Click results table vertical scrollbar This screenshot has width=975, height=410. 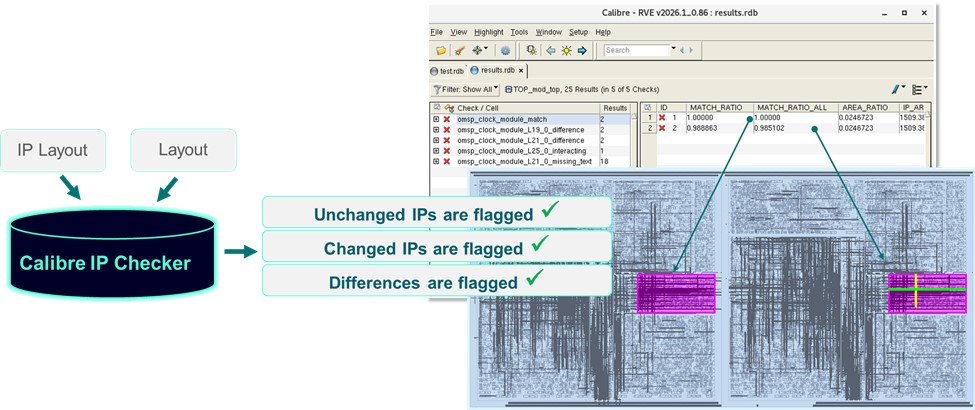[x=927, y=140]
